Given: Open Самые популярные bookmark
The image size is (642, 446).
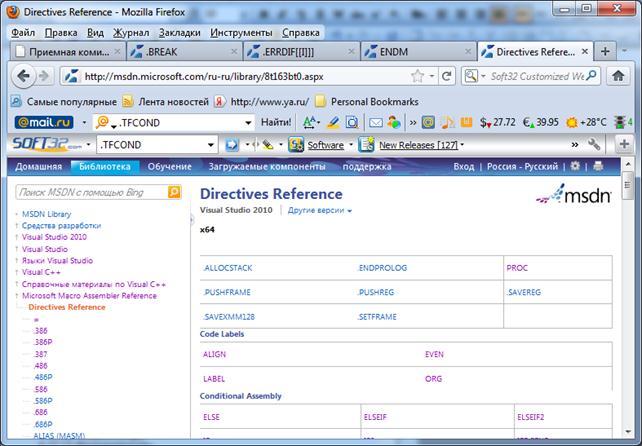Looking at the screenshot, I should click(x=64, y=102).
